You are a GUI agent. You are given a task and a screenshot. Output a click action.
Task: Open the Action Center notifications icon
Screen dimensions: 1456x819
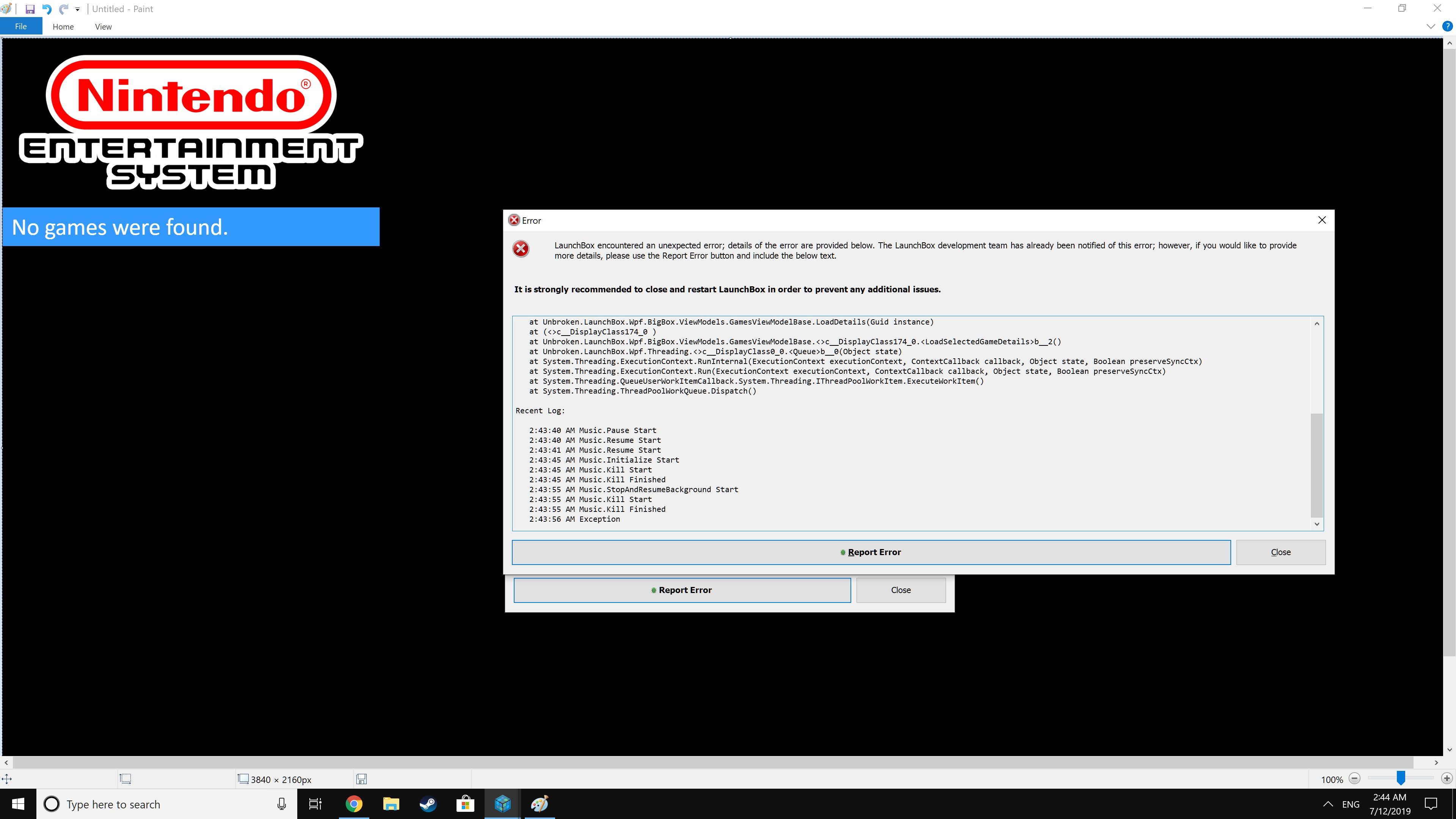tap(1431, 804)
